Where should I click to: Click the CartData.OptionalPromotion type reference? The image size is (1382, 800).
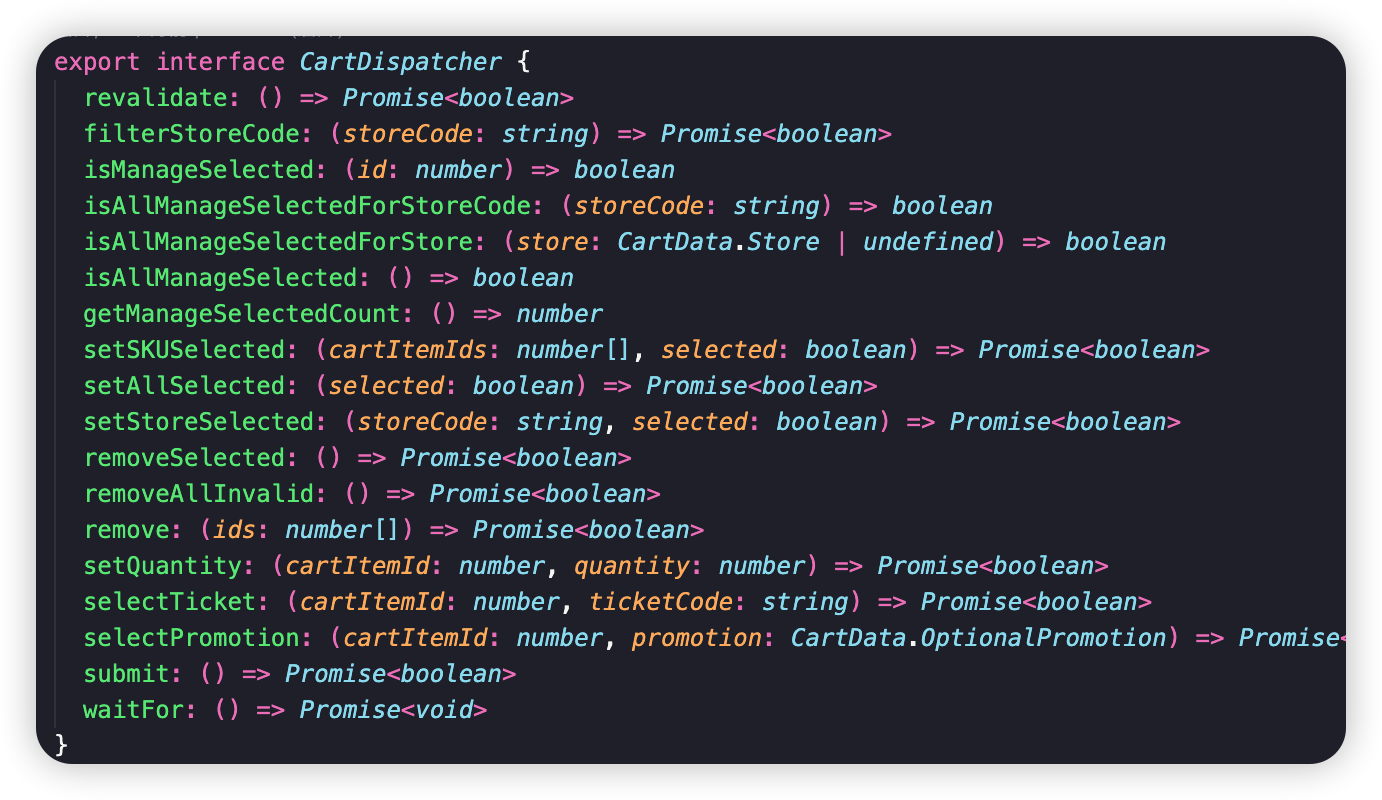978,638
